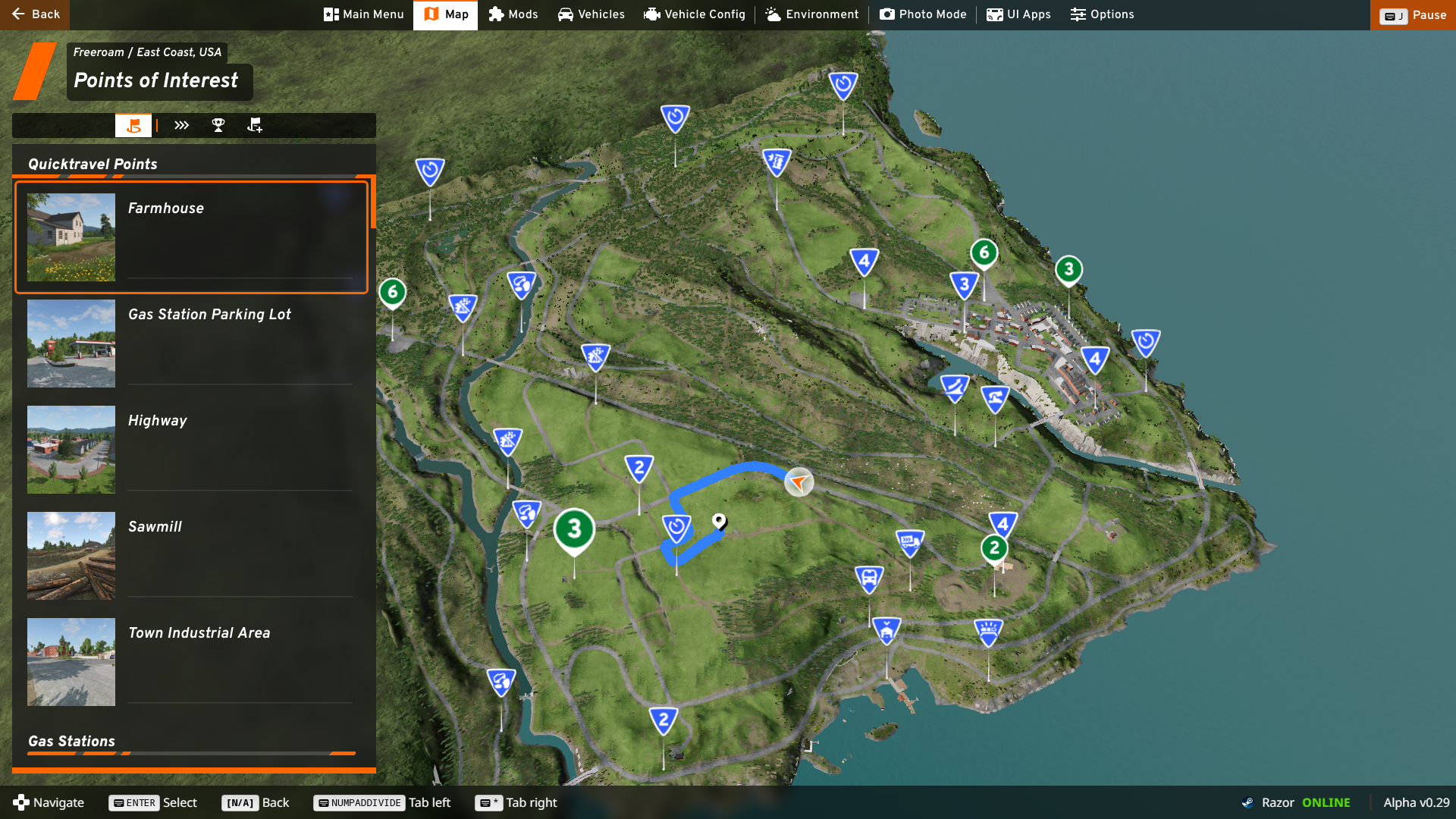Click the white navigation destination pin
1456x819 pixels.
click(x=719, y=520)
